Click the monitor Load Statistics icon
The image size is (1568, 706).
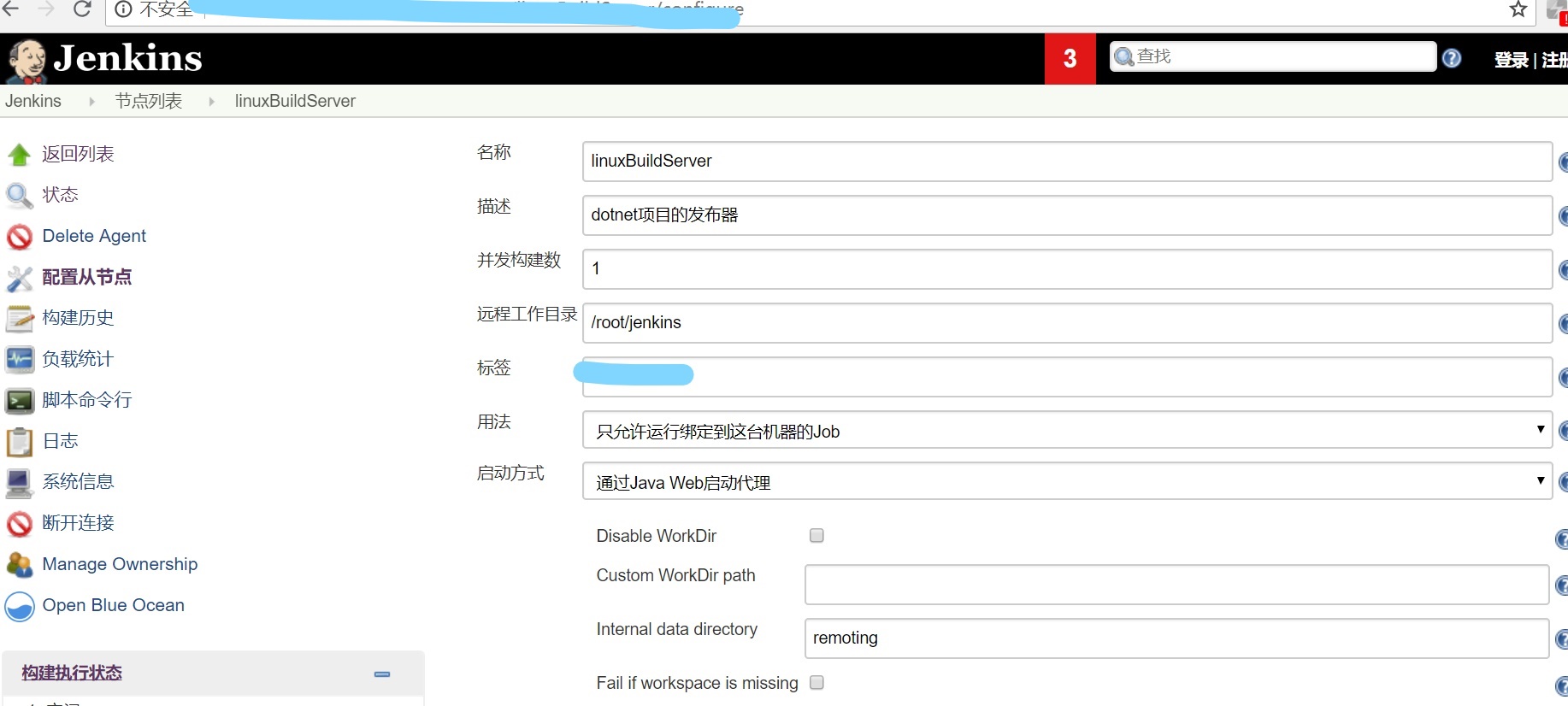pos(19,360)
